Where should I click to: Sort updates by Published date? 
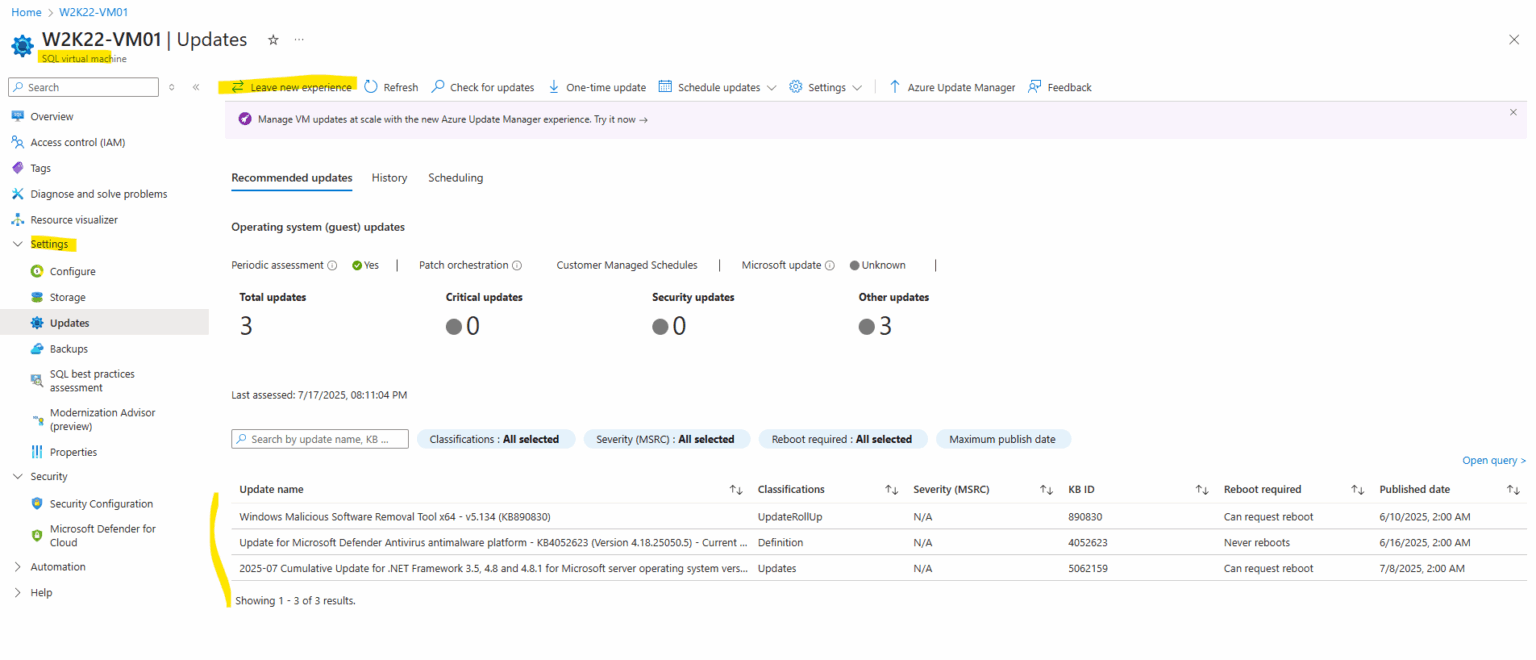coord(1512,489)
